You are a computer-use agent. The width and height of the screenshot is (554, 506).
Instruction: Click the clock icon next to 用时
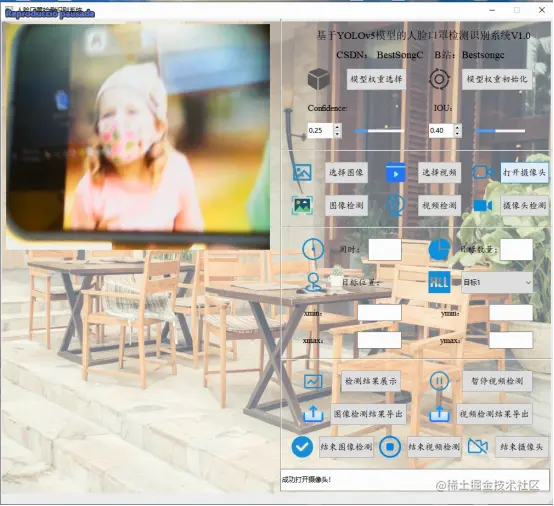point(313,249)
